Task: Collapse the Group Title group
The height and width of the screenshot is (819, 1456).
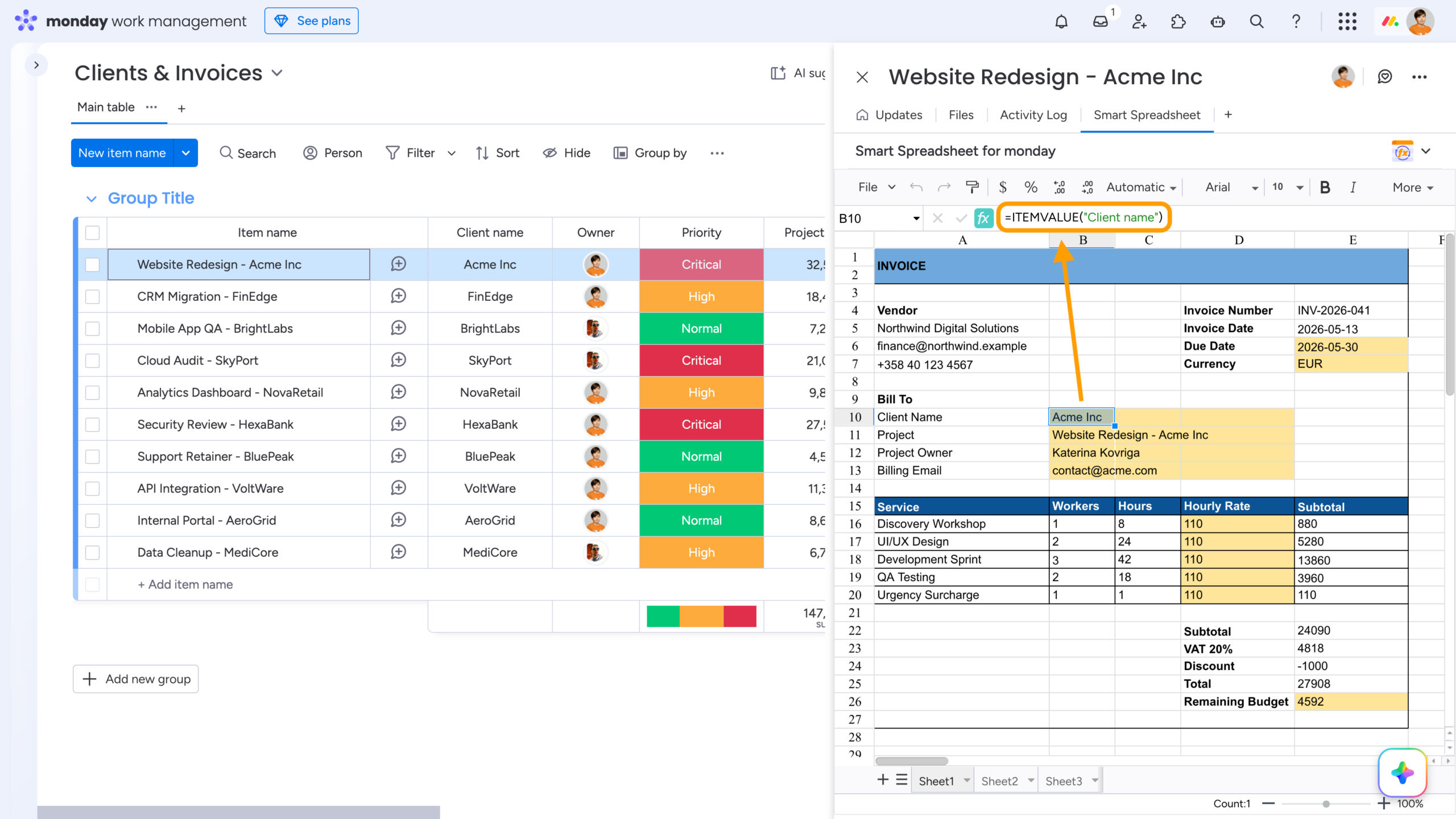Action: (91, 198)
